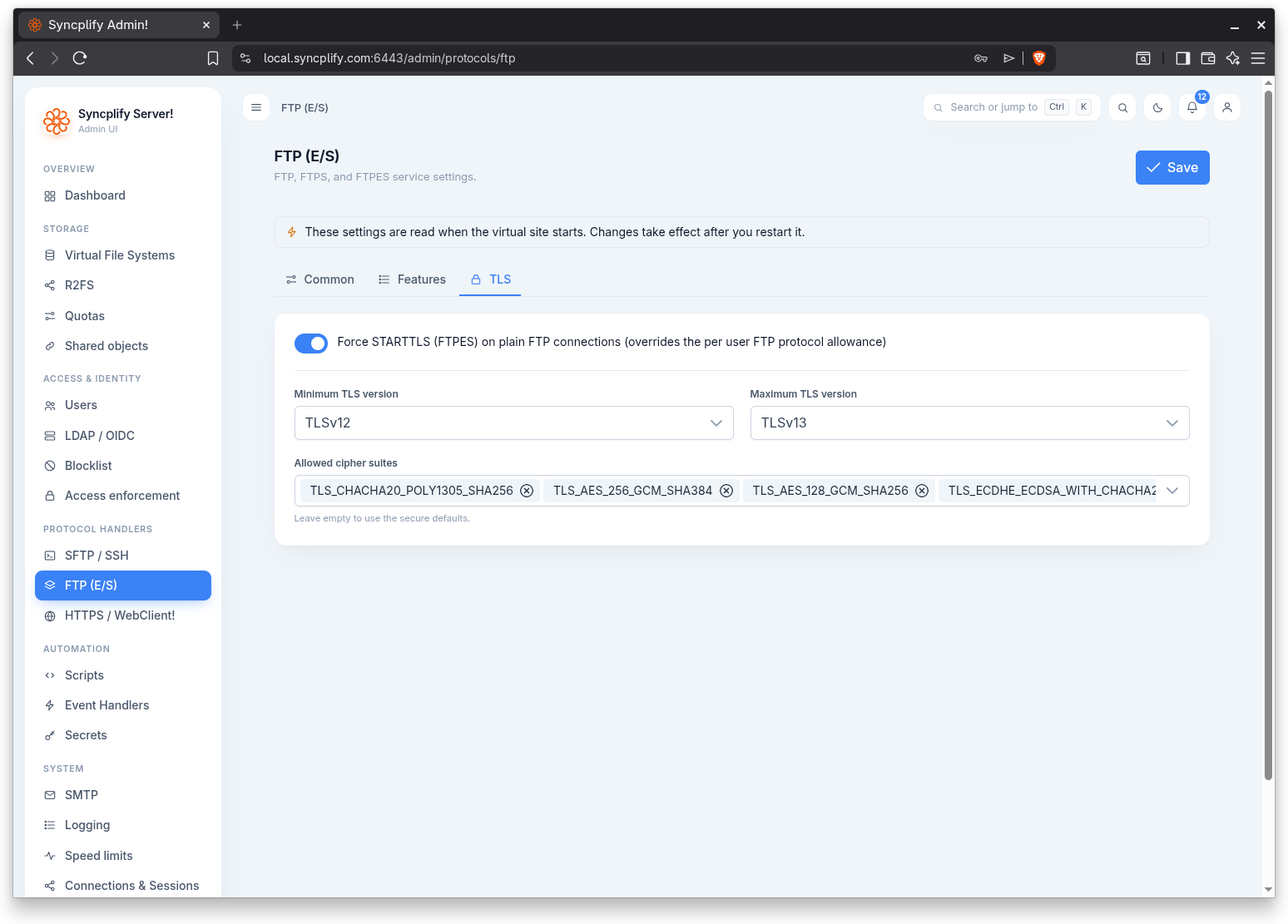This screenshot has height=924, width=1288.
Task: Expand the Allowed cipher suites dropdown arrow
Action: click(1172, 491)
